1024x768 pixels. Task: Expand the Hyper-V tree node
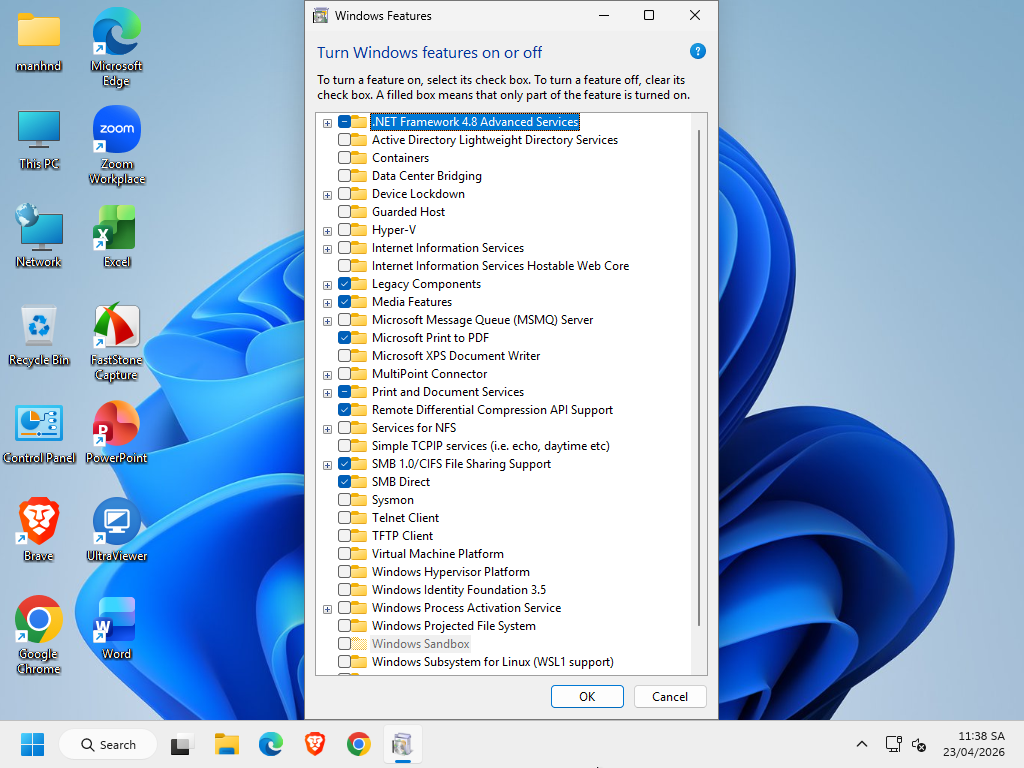[x=327, y=230]
